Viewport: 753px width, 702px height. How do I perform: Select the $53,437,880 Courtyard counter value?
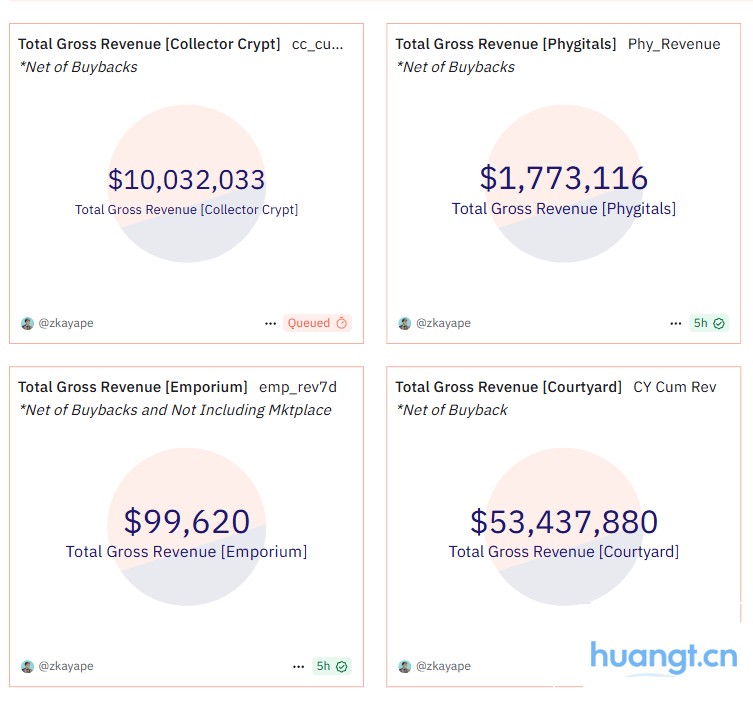[x=564, y=522]
